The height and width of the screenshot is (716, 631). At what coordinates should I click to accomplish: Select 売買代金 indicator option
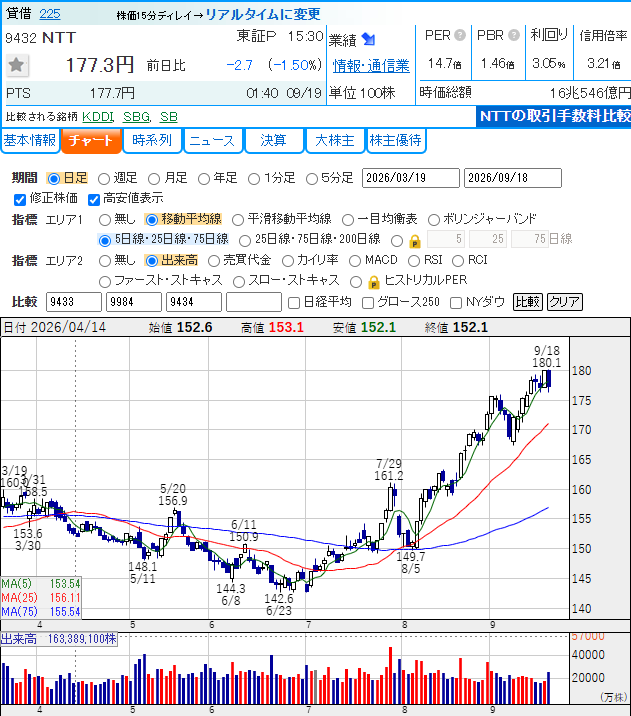pyautogui.click(x=214, y=261)
